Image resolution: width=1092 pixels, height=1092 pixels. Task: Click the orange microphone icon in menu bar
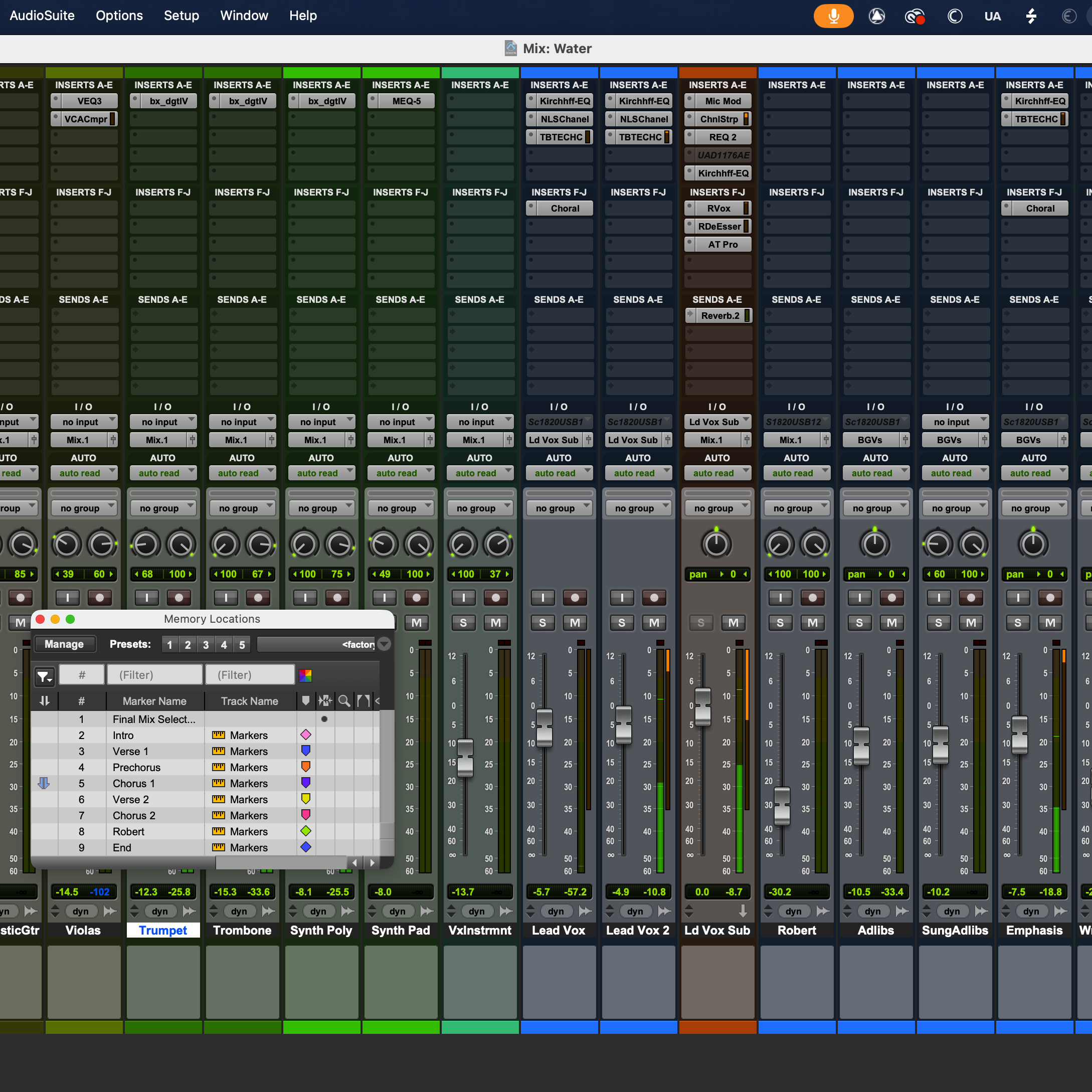833,16
